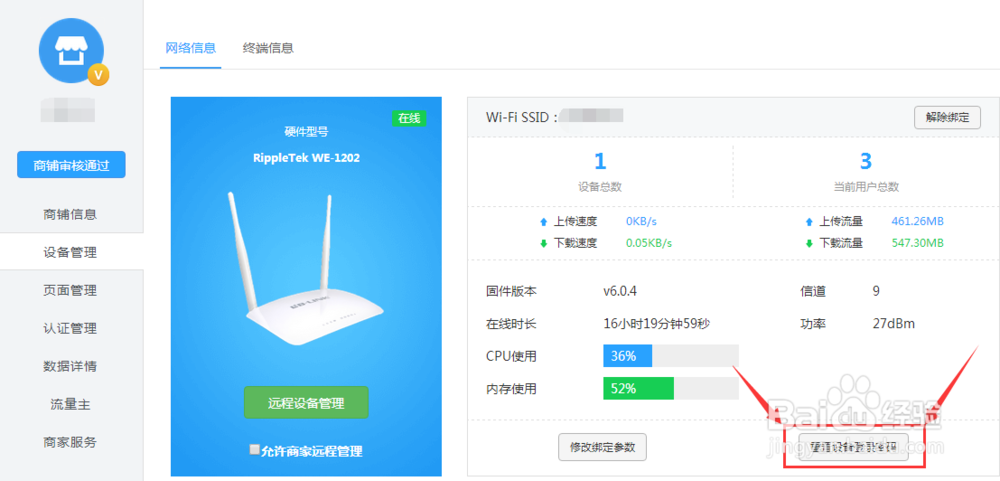
Task: Click the blue upload traffic arrow icon
Action: pyautogui.click(x=809, y=222)
